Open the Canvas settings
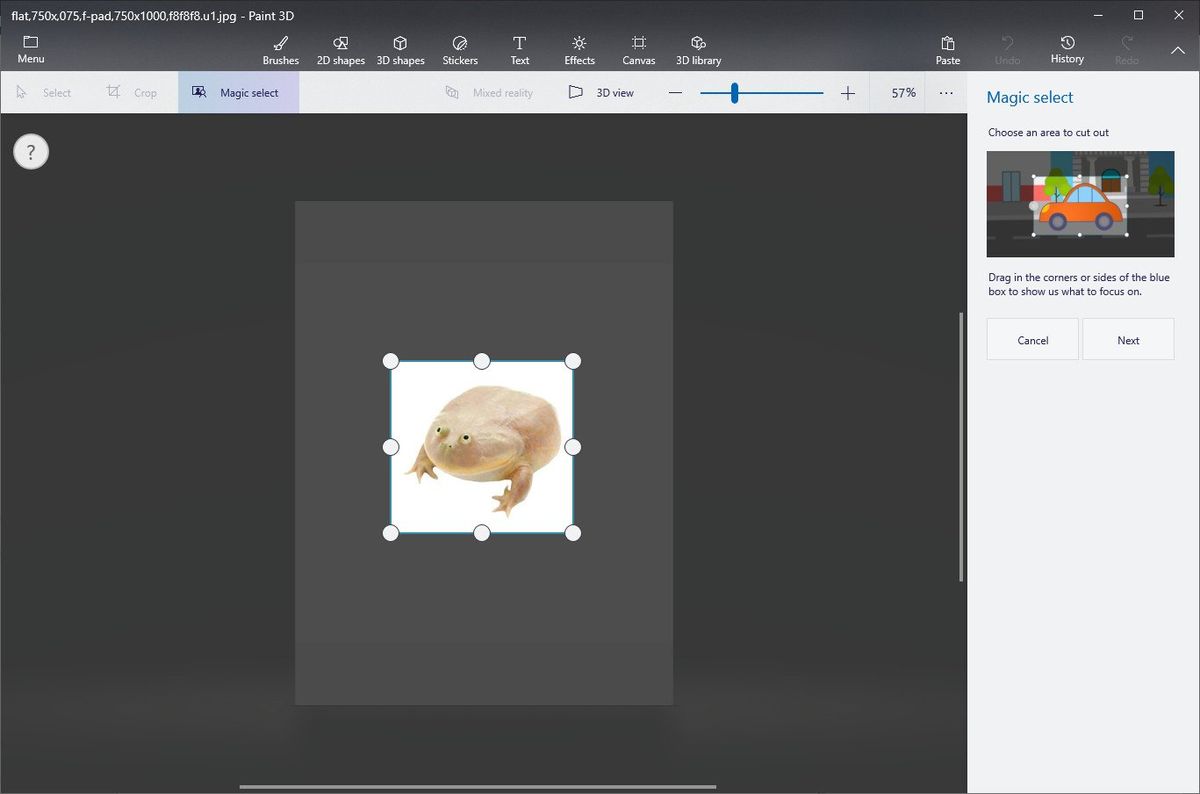 (638, 48)
